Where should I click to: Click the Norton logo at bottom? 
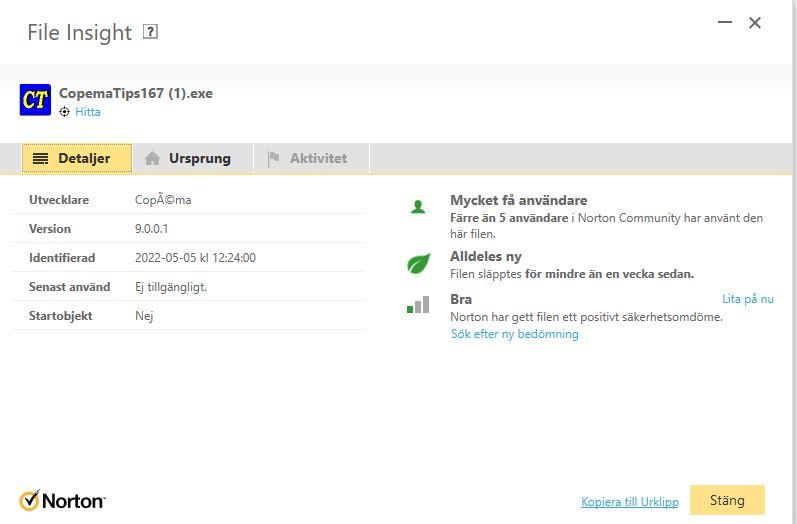(x=62, y=501)
